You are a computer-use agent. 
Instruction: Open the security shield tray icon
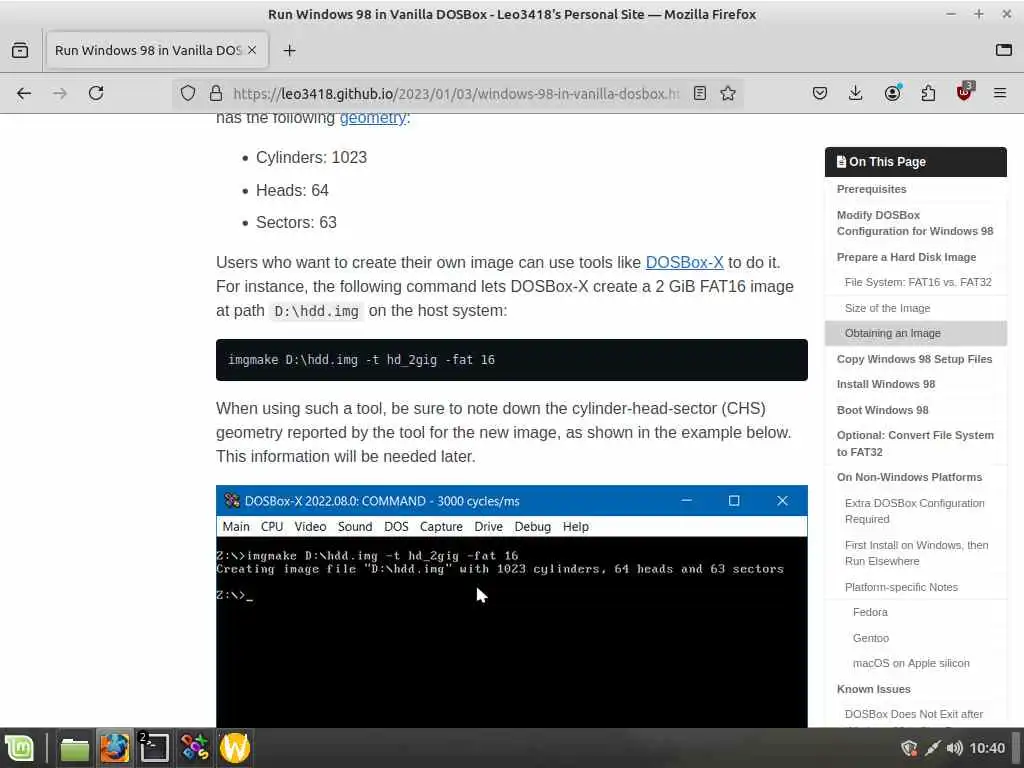pos(909,748)
